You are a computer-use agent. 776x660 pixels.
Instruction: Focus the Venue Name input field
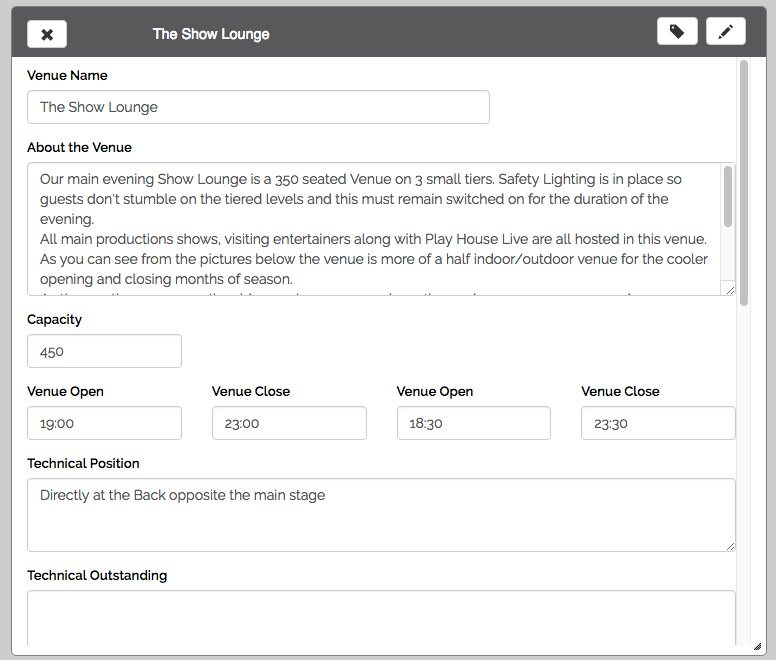[258, 107]
